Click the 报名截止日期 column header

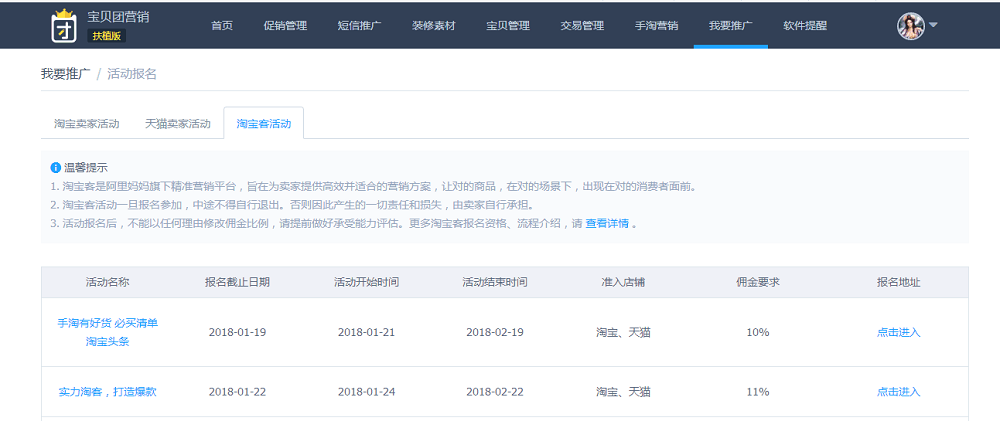(x=237, y=282)
